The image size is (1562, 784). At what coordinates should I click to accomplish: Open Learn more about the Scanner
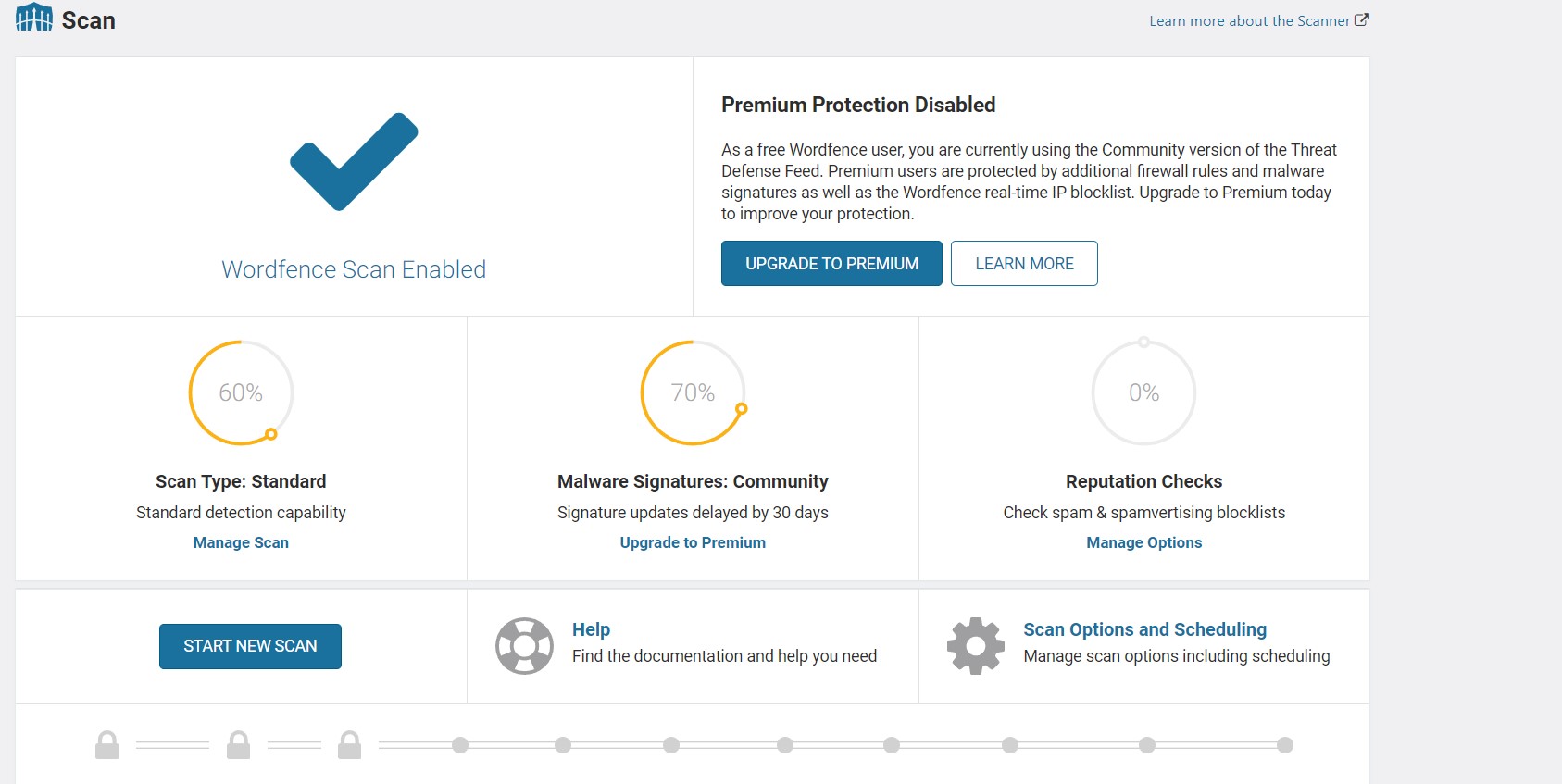[x=1249, y=21]
